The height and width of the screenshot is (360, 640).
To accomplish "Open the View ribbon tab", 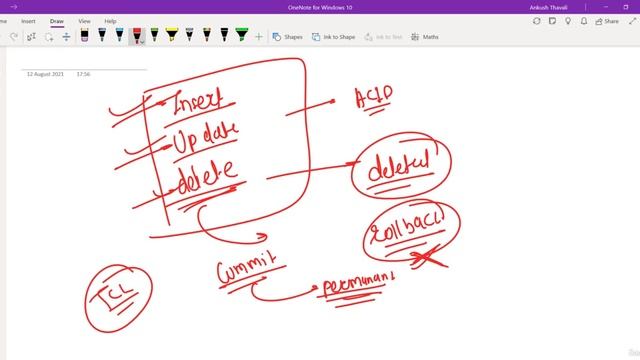I will pyautogui.click(x=84, y=21).
